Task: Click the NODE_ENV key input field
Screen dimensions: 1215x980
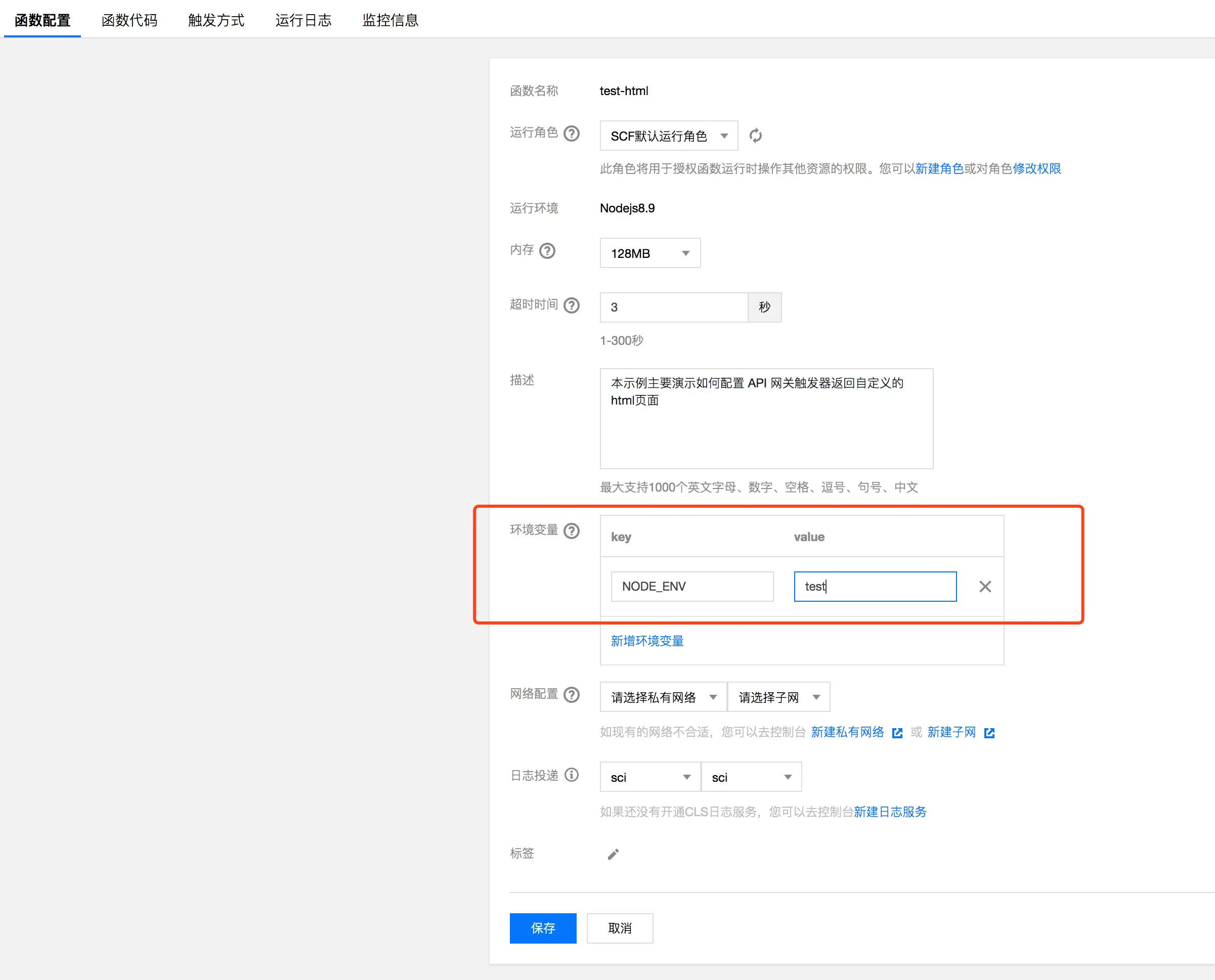Action: pyautogui.click(x=691, y=587)
